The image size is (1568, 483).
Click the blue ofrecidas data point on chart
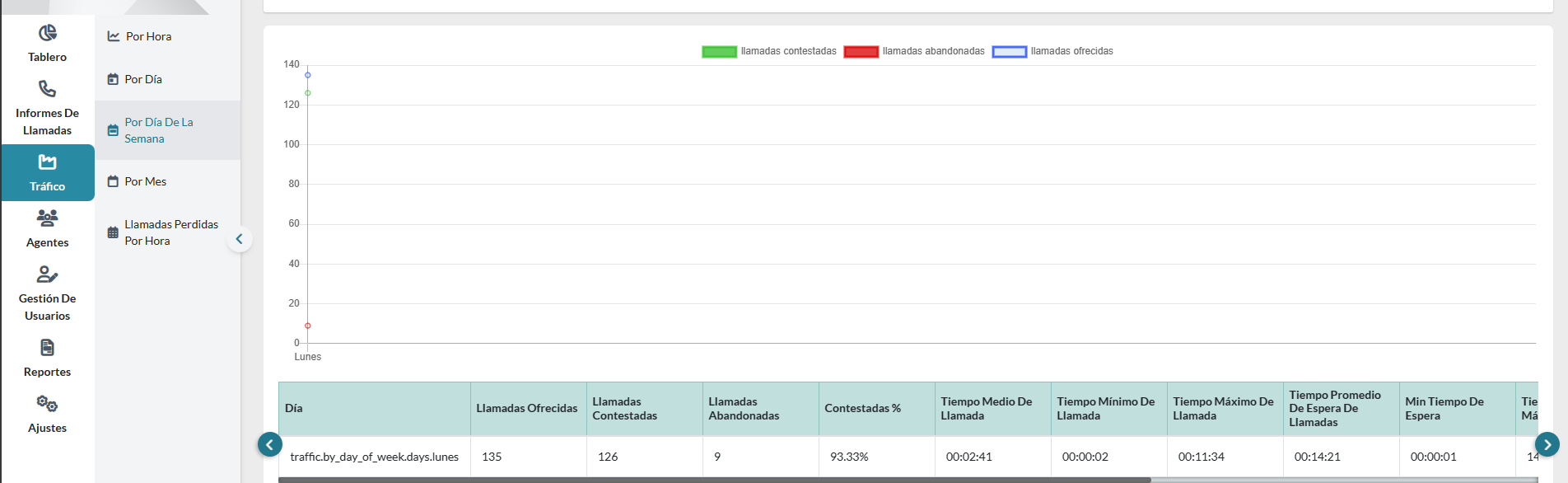pyautogui.click(x=308, y=75)
